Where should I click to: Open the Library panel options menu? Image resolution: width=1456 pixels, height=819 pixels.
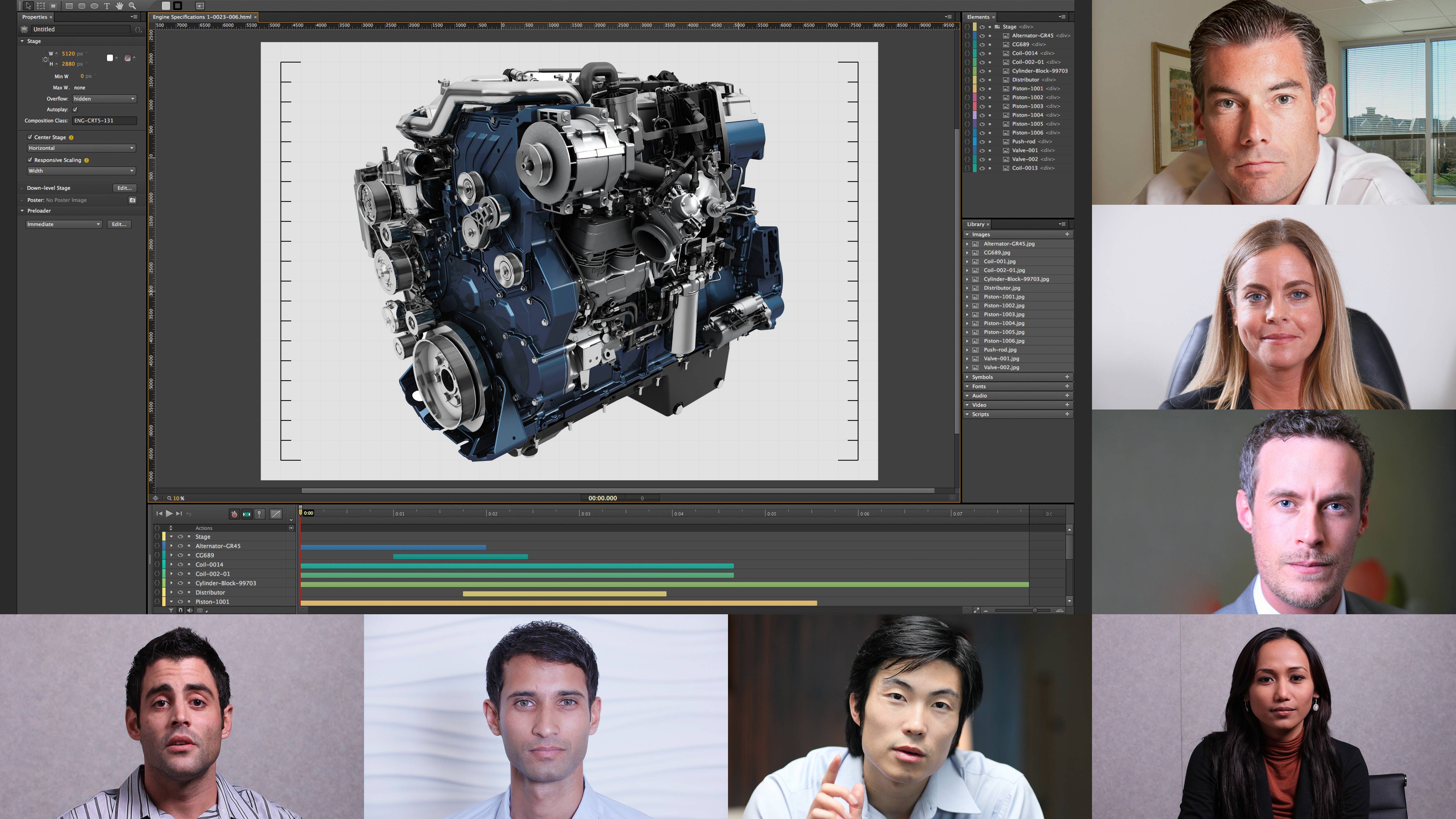pos(1062,224)
